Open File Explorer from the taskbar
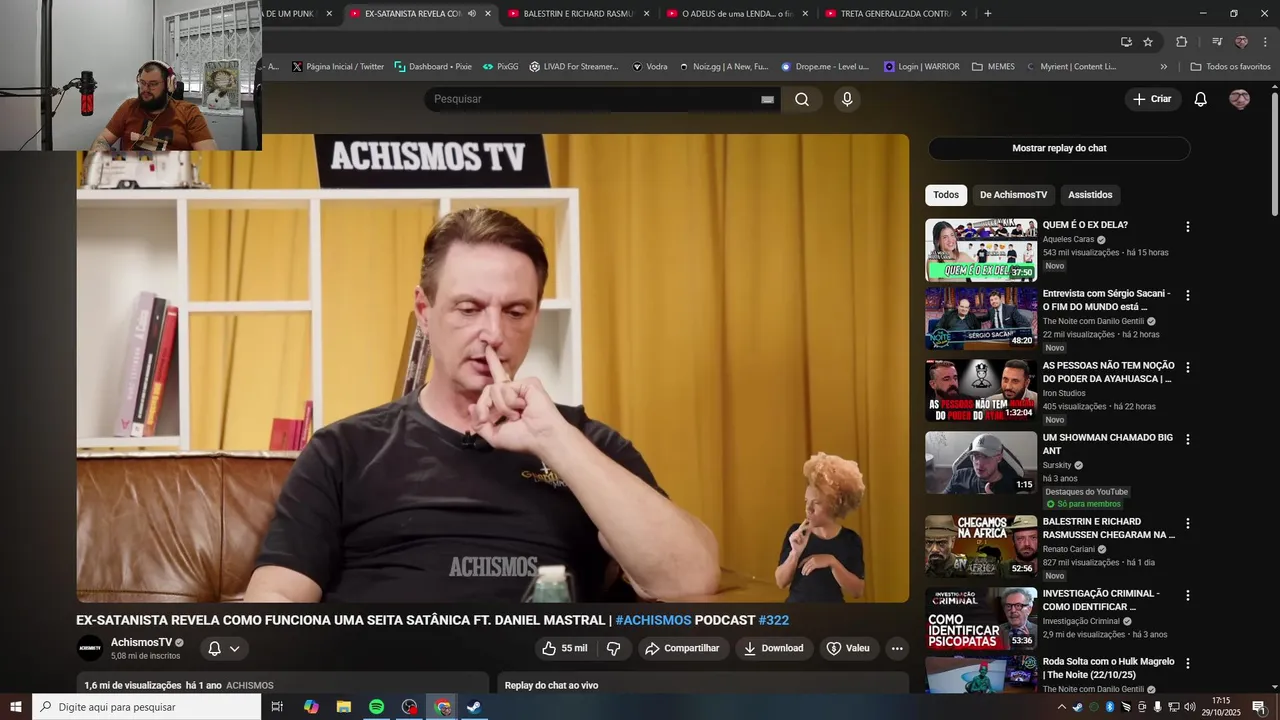The image size is (1280, 720). tap(343, 707)
